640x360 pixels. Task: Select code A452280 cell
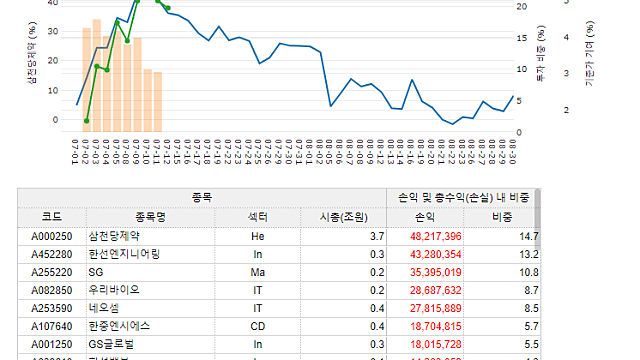52,254
